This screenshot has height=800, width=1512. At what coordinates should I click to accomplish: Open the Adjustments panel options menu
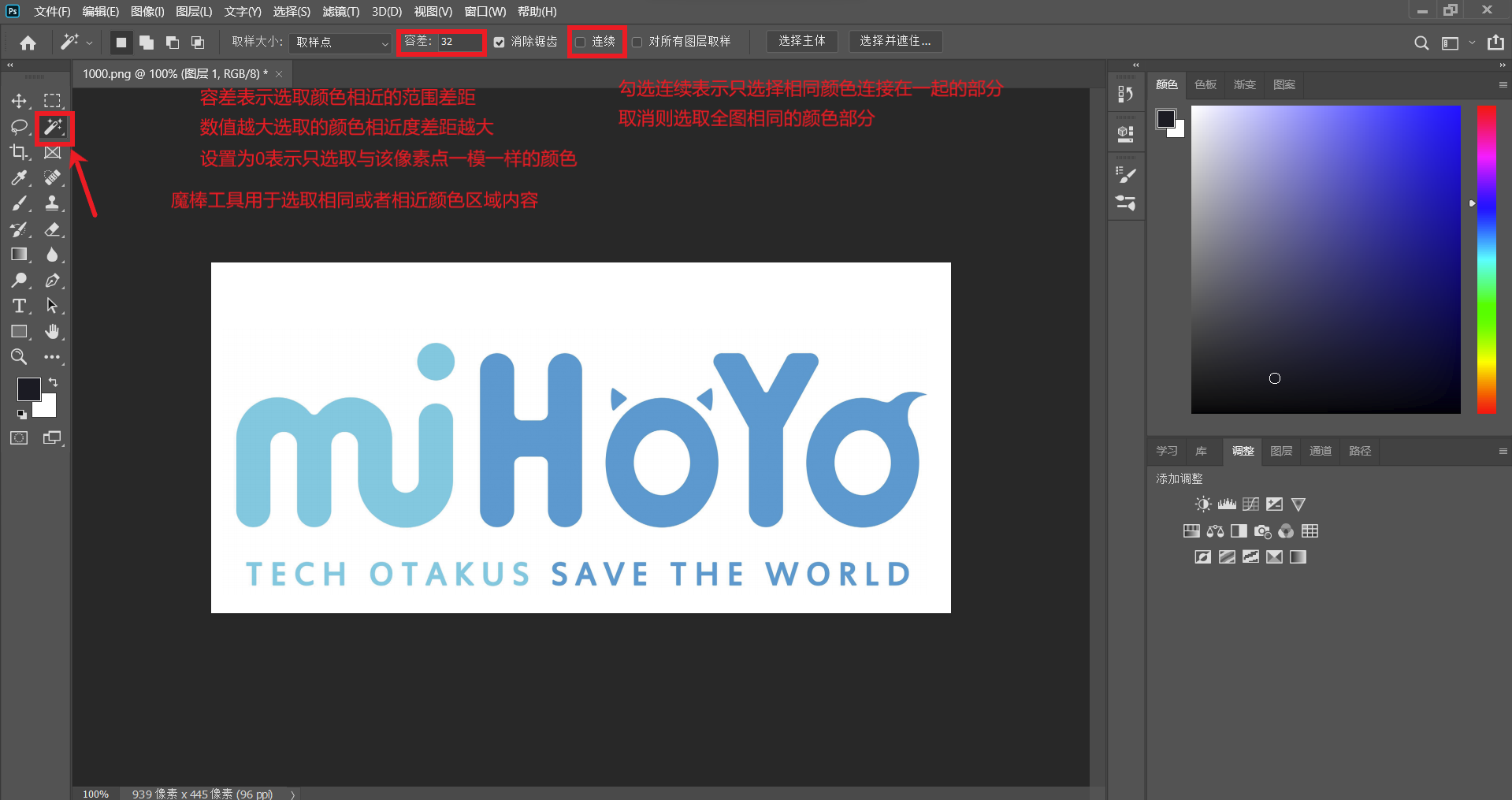(1503, 451)
